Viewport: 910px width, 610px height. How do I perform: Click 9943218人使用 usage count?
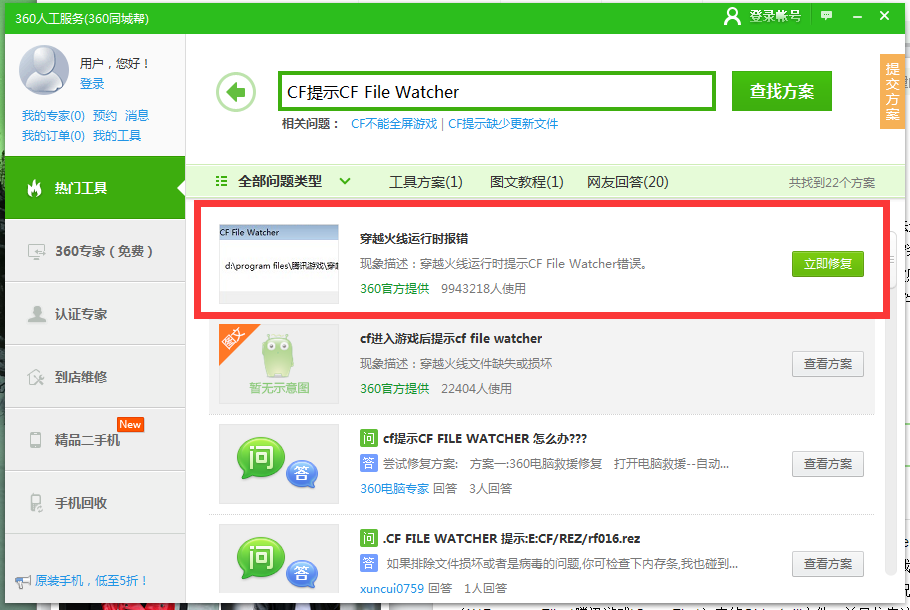tap(483, 288)
